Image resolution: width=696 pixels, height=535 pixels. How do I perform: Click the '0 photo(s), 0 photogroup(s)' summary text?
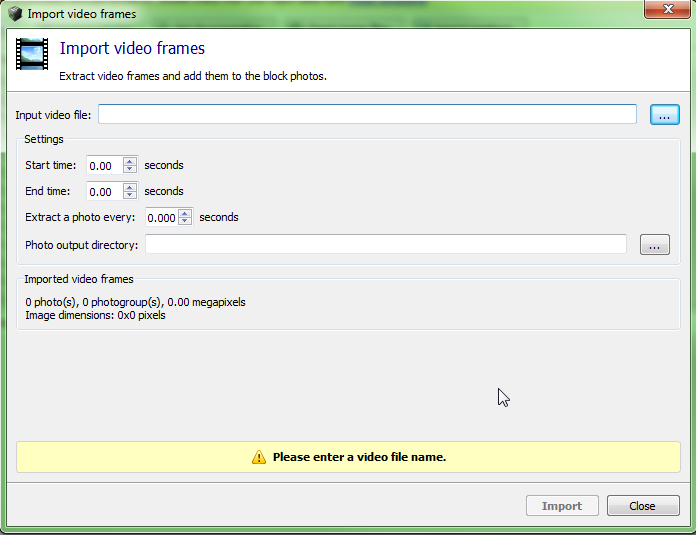click(135, 302)
